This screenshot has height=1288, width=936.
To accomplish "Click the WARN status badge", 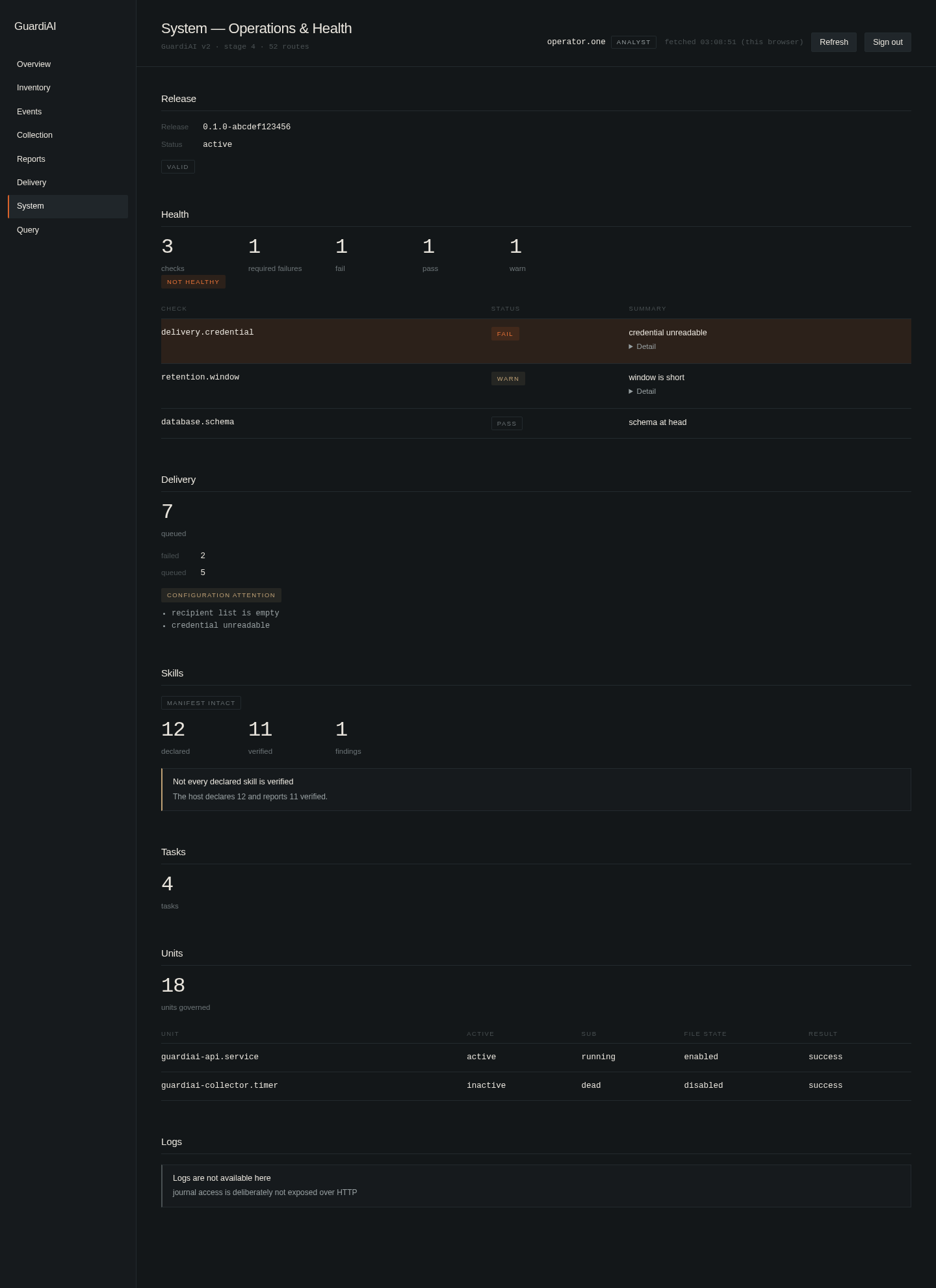I will (508, 379).
